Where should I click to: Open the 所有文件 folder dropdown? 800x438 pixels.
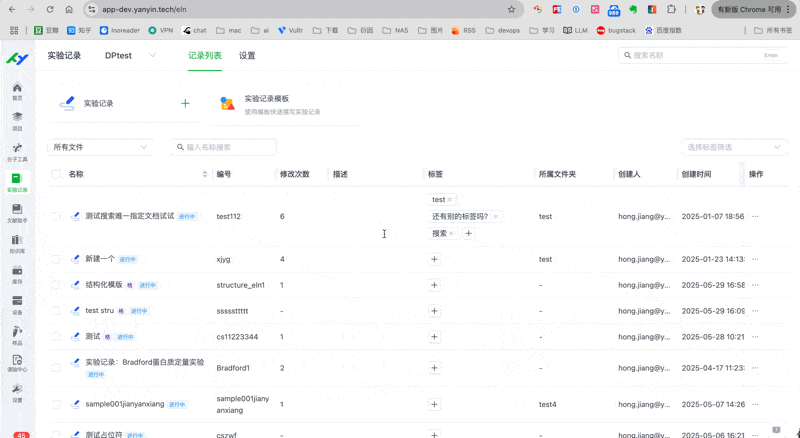[x=100, y=147]
